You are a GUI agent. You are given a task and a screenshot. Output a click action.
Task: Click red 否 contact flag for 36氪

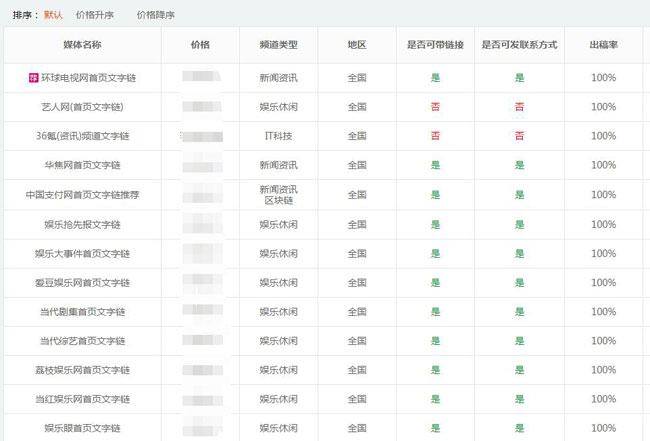pyautogui.click(x=519, y=136)
